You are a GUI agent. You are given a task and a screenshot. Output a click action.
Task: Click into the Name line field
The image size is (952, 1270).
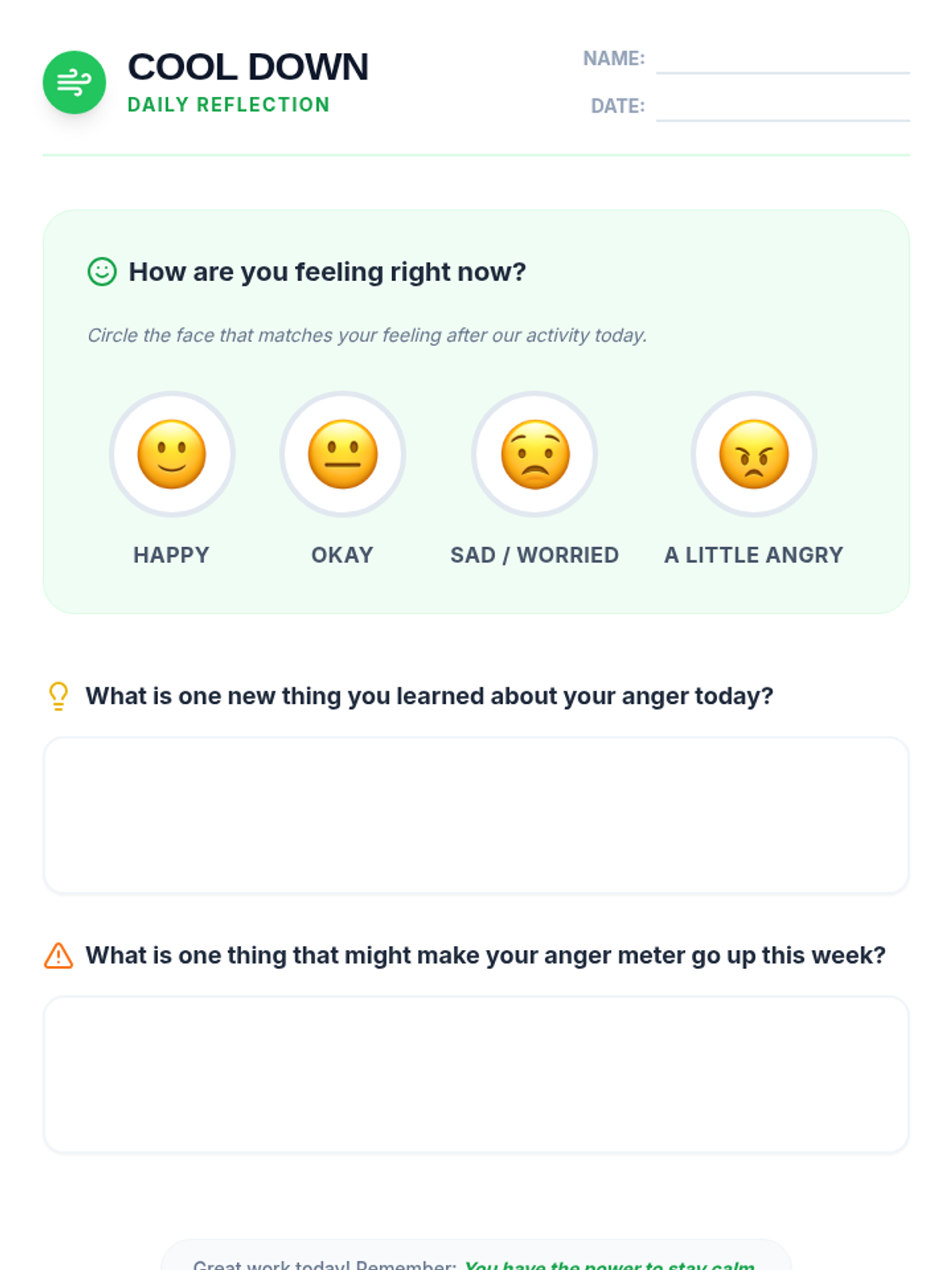782,60
